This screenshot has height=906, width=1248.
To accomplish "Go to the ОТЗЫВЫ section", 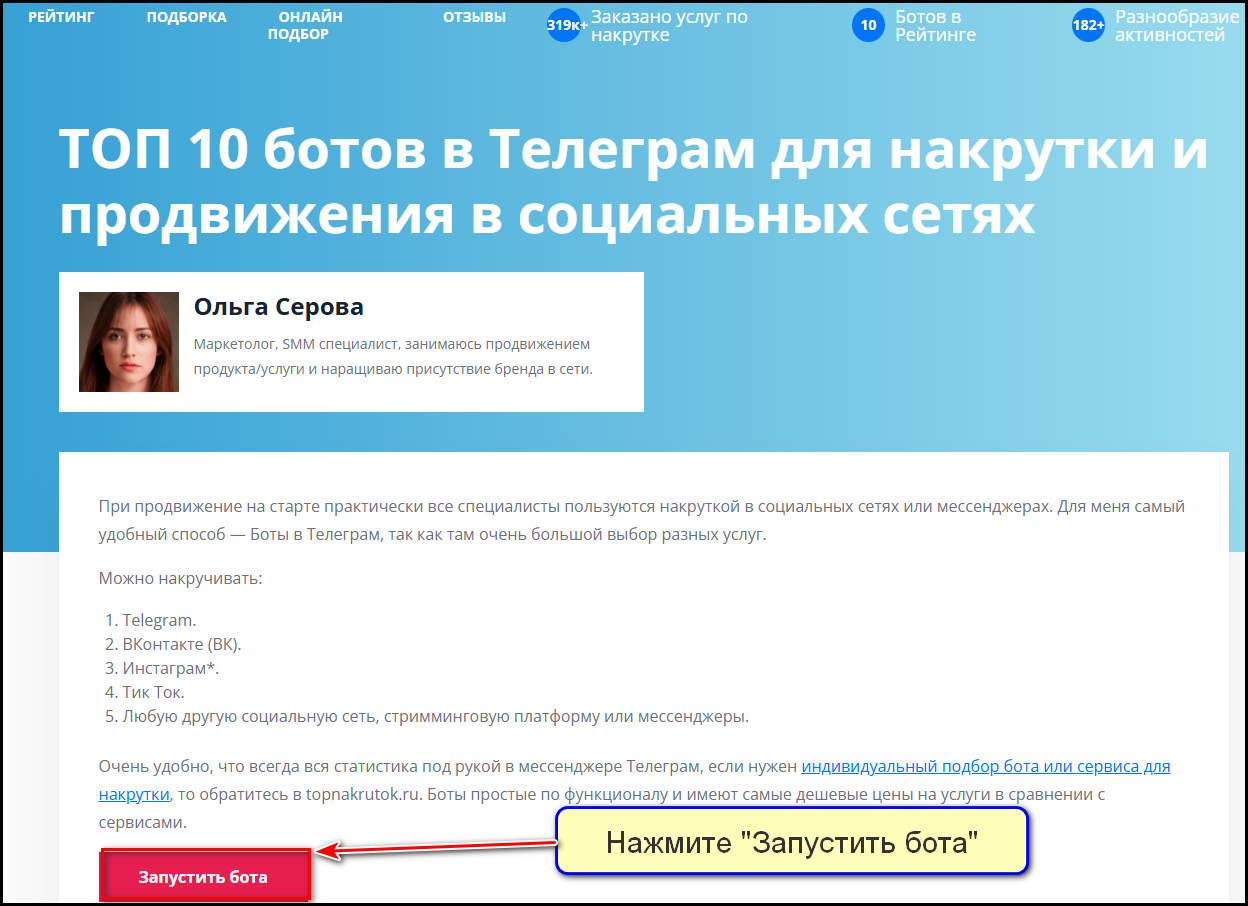I will (474, 16).
